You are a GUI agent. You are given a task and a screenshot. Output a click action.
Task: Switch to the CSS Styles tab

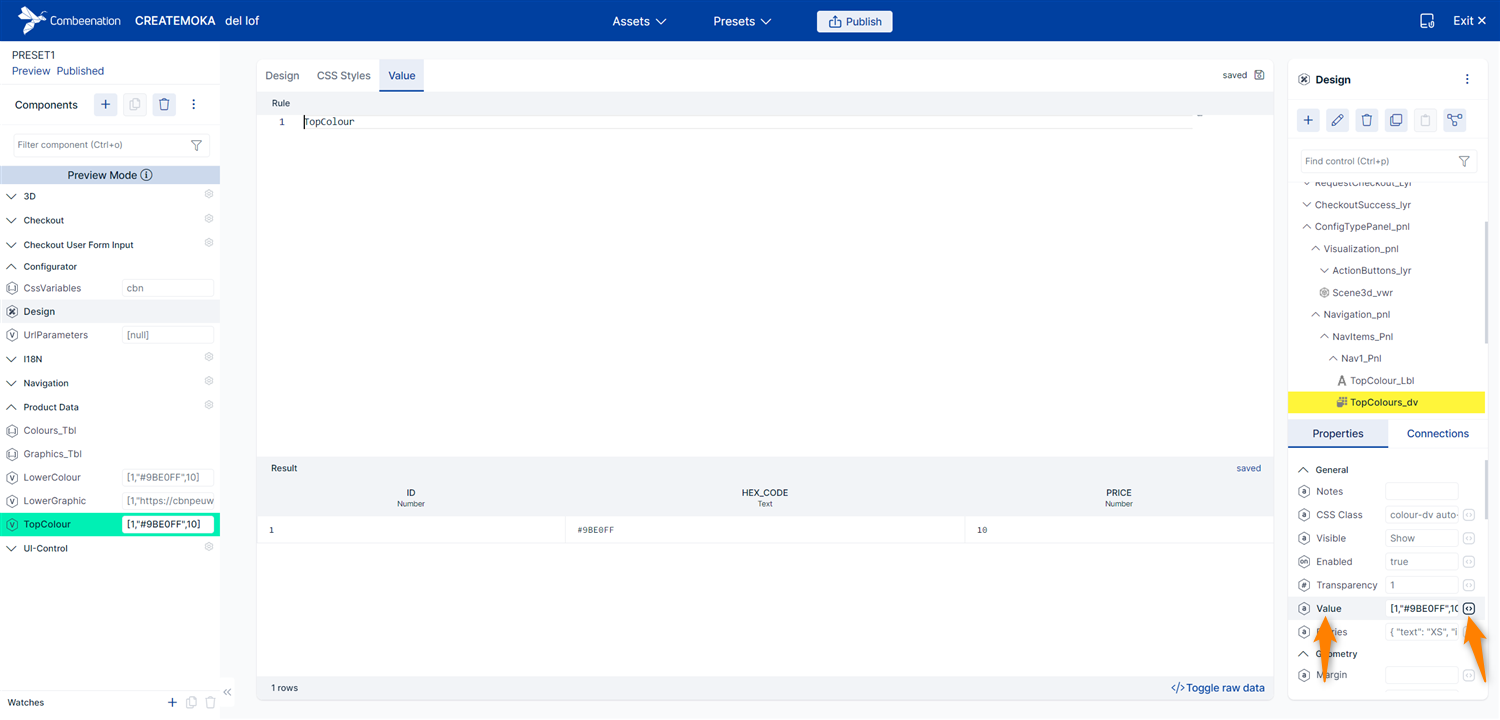click(343, 75)
